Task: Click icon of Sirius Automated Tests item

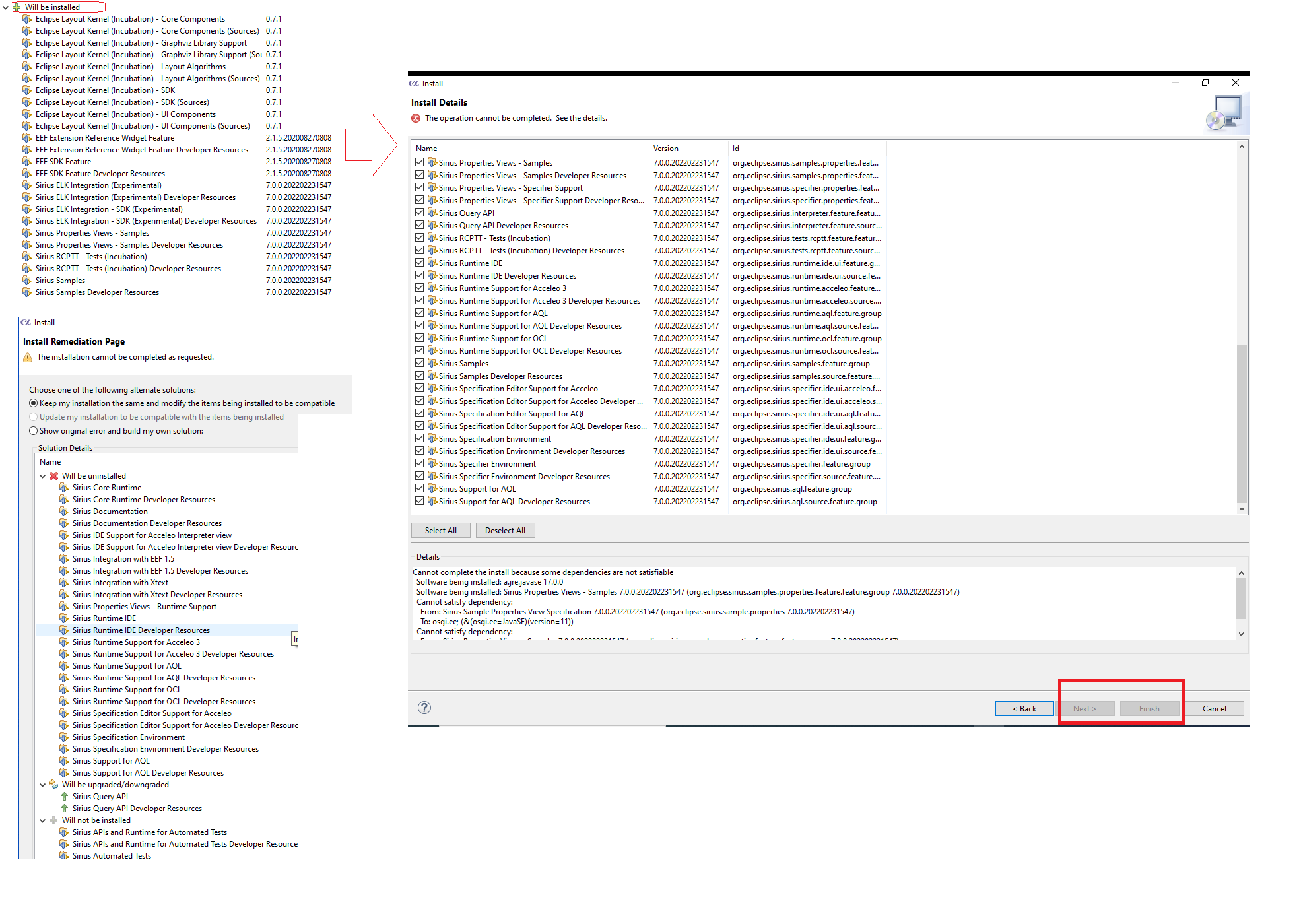Action: tap(64, 856)
